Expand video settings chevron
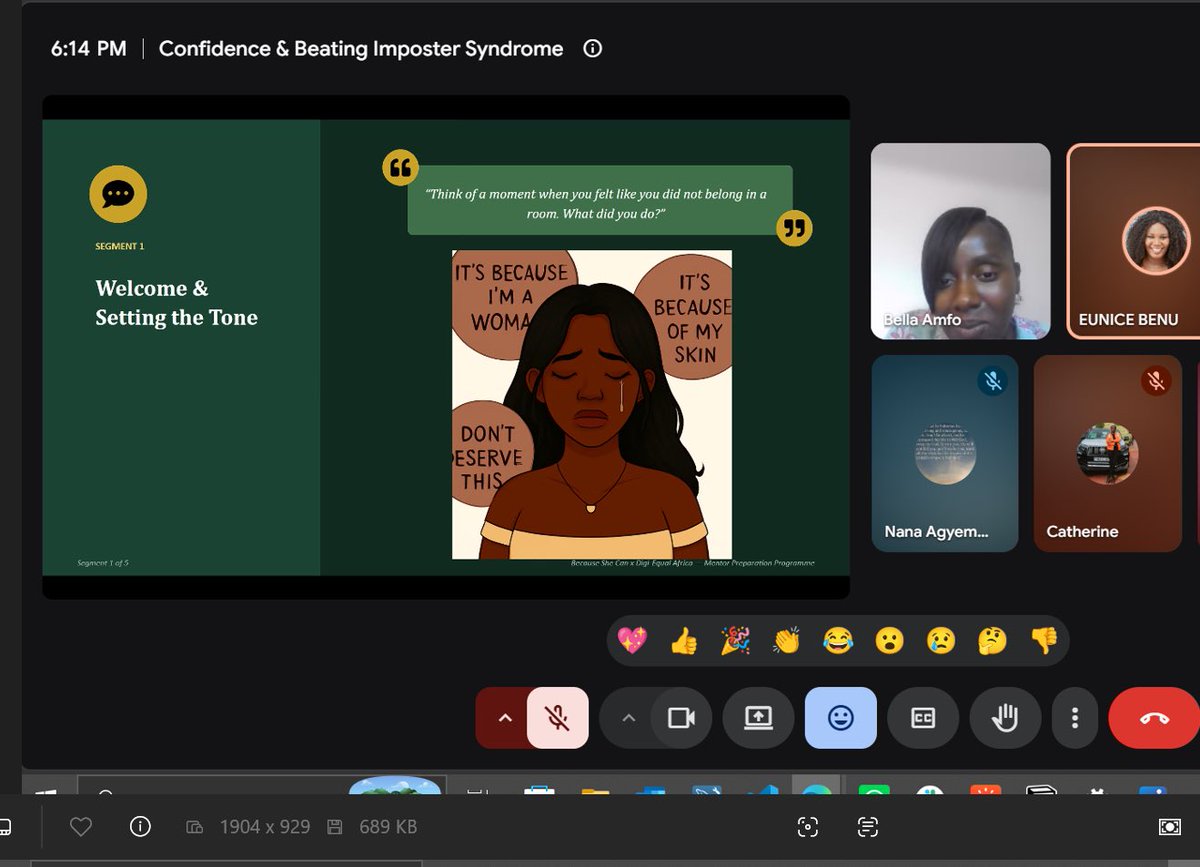 [628, 718]
